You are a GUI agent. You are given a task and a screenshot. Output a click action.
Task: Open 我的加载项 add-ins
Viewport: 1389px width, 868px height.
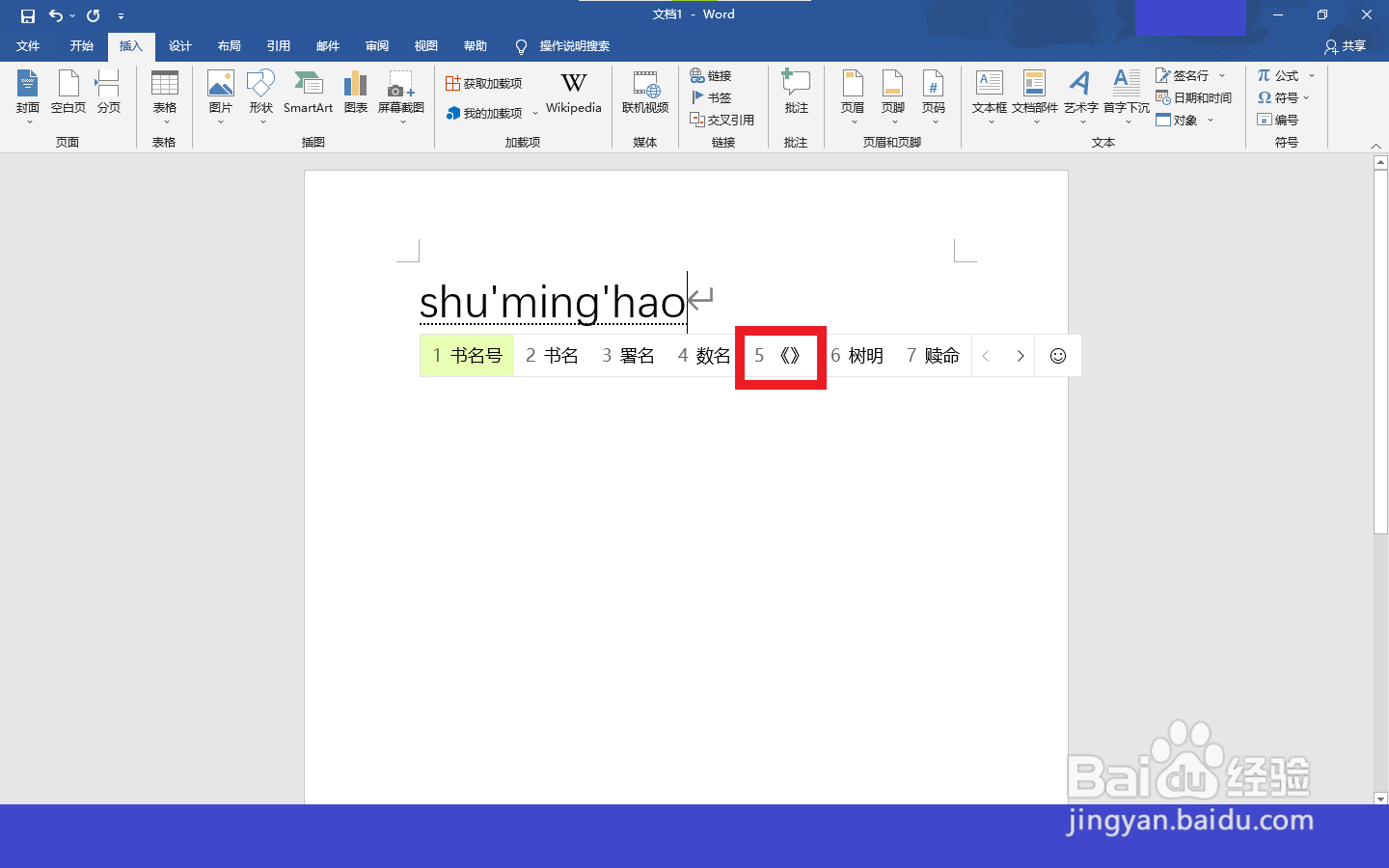coord(484,113)
